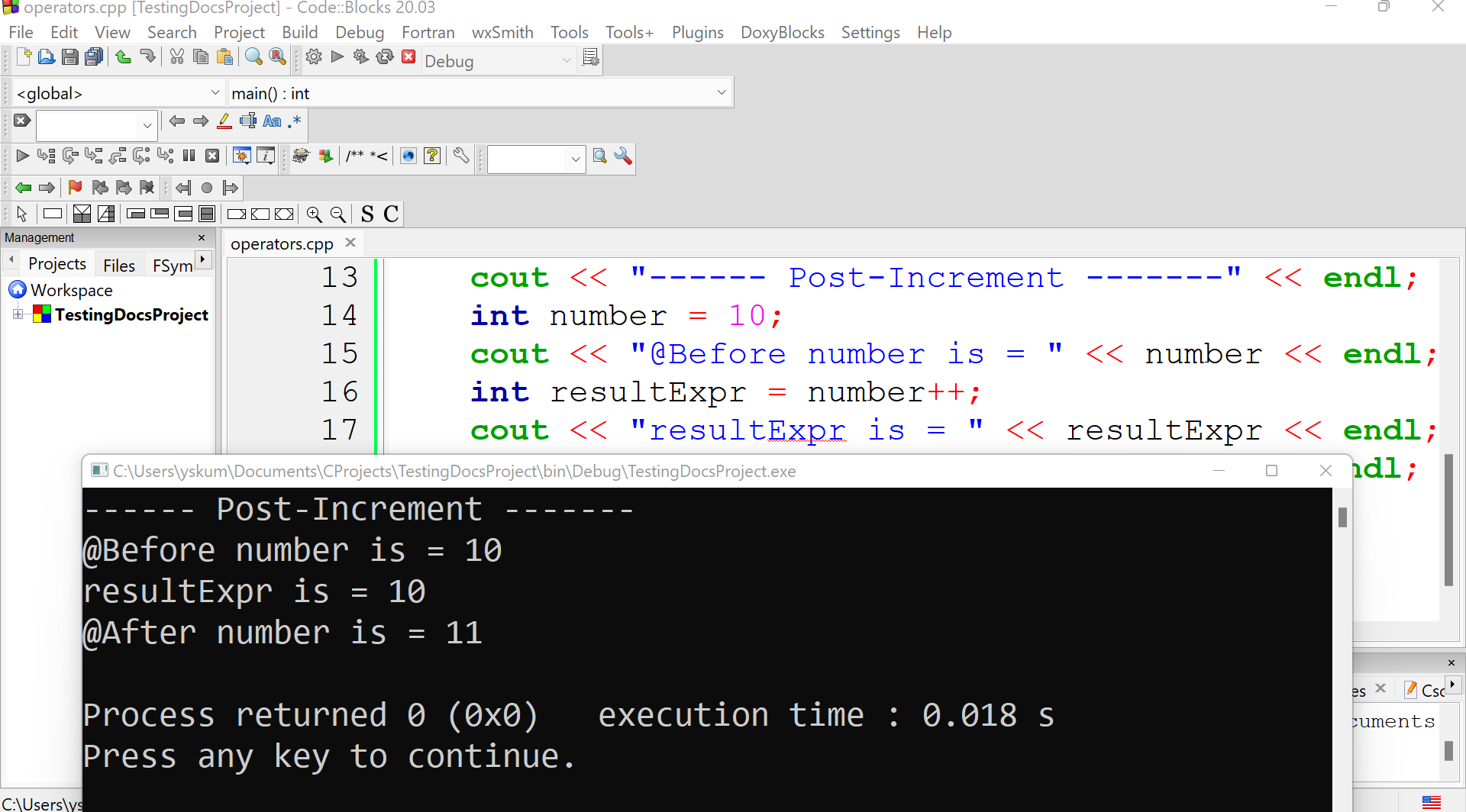Click the Build gear icon

(314, 57)
